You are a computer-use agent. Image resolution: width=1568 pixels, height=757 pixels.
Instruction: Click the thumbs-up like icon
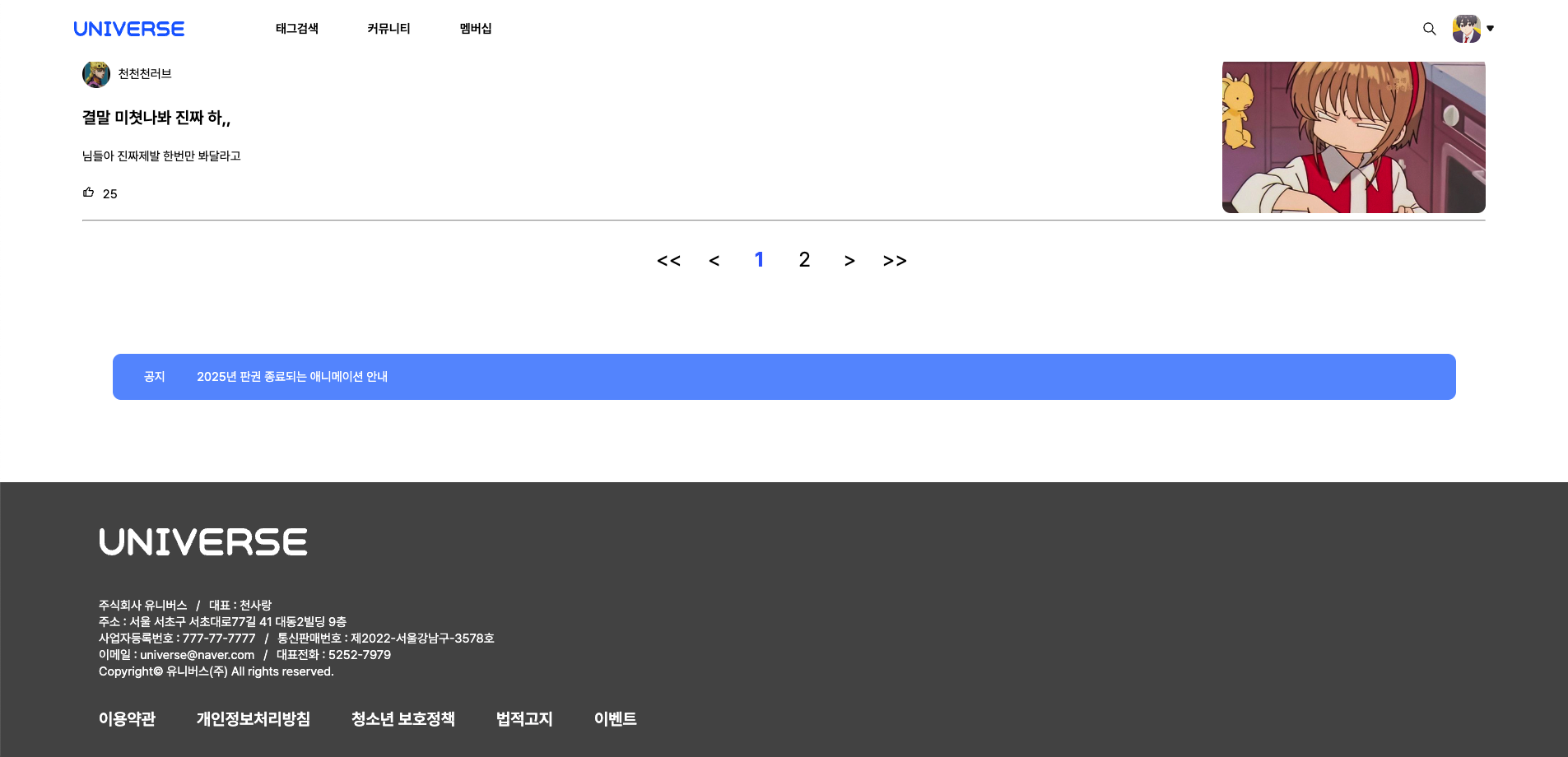coord(89,193)
